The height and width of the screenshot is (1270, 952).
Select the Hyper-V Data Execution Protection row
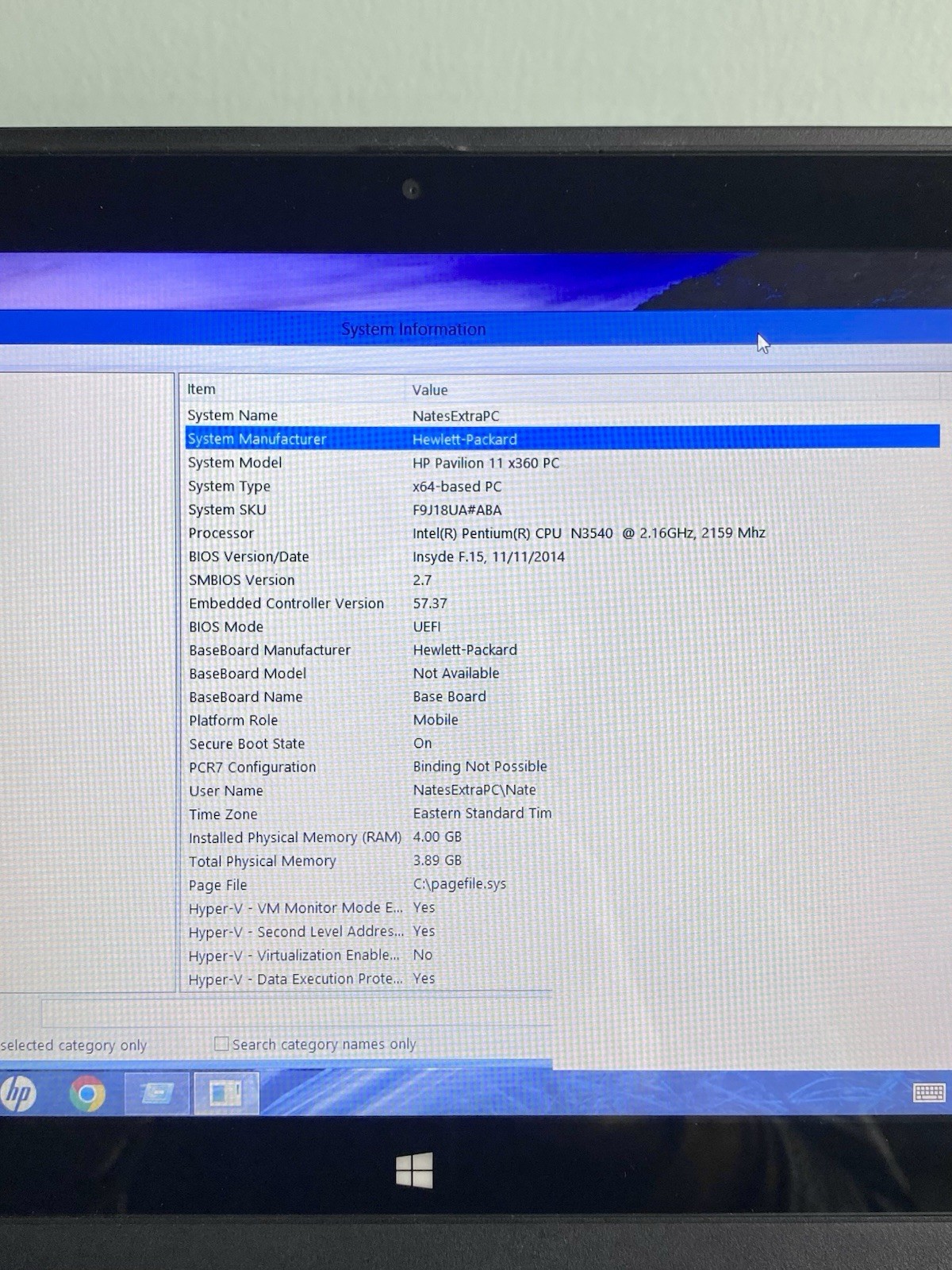click(x=369, y=979)
